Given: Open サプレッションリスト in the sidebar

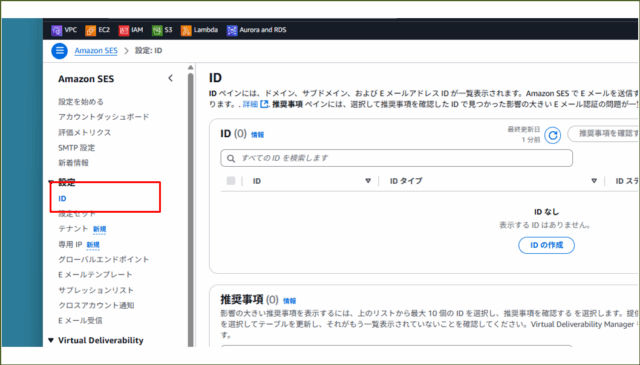Looking at the screenshot, I should pos(96,290).
